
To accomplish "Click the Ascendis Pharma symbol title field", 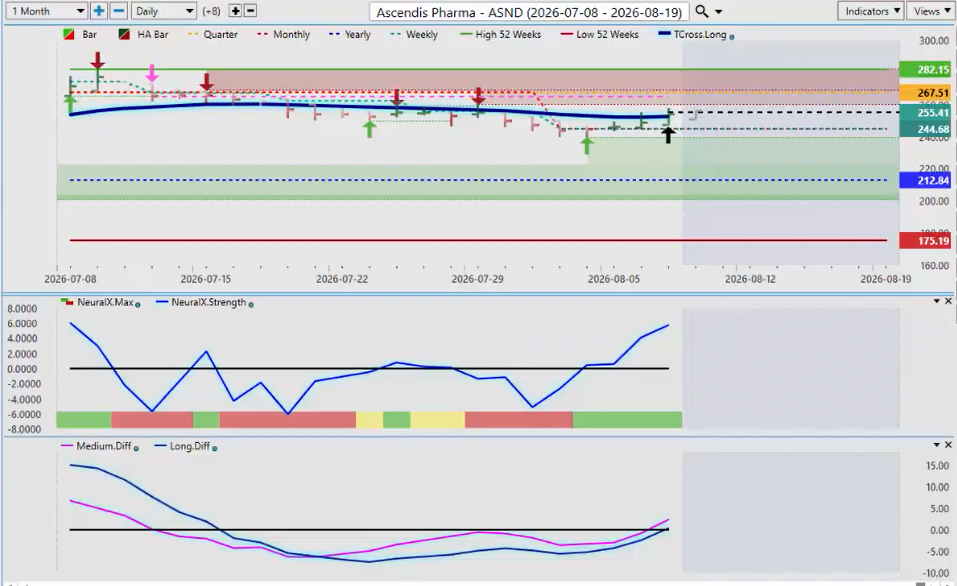I will (x=529, y=12).
